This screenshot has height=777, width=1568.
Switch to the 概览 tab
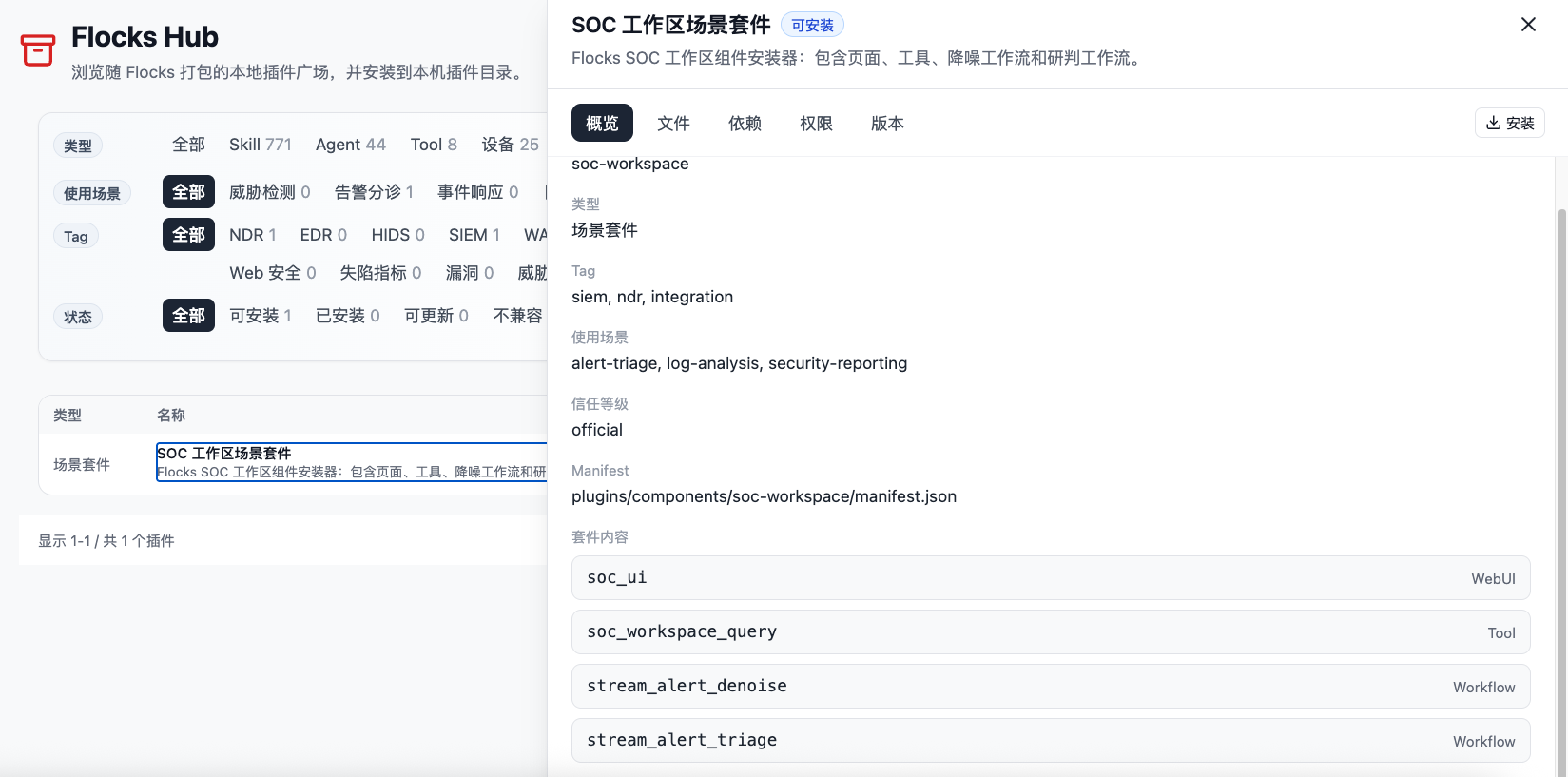[x=602, y=123]
